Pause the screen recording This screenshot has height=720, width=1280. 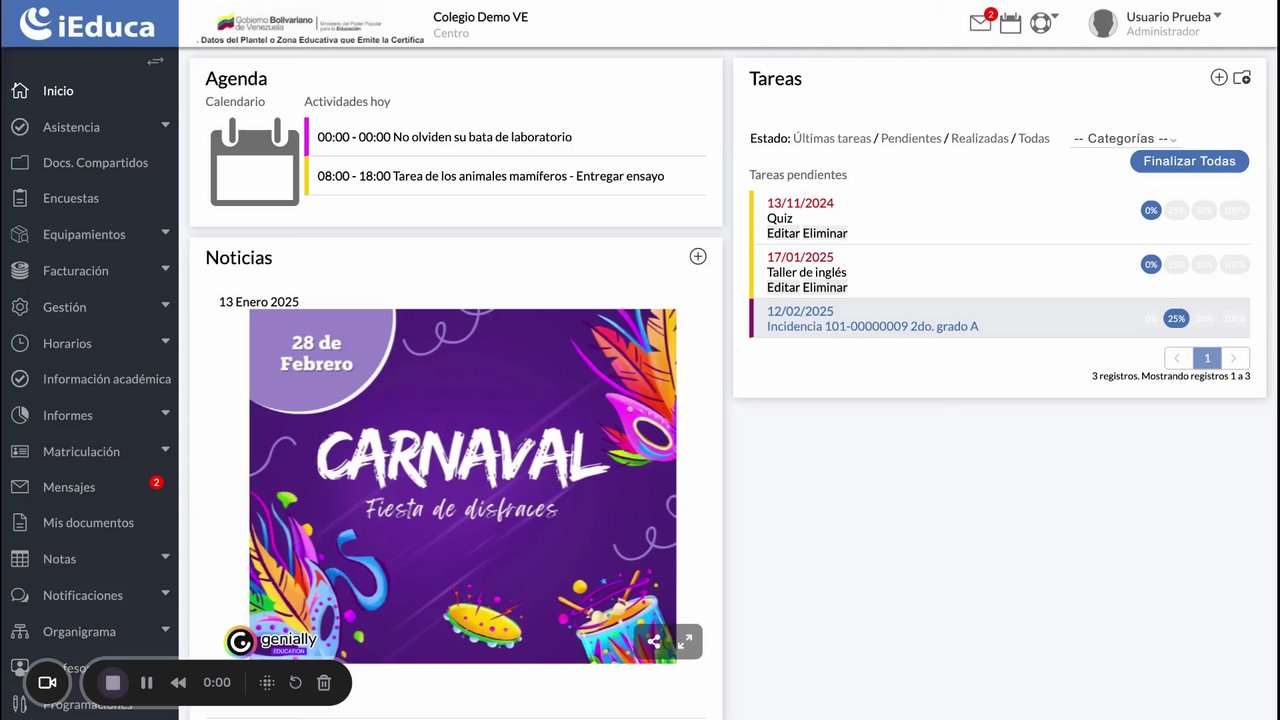(x=147, y=682)
